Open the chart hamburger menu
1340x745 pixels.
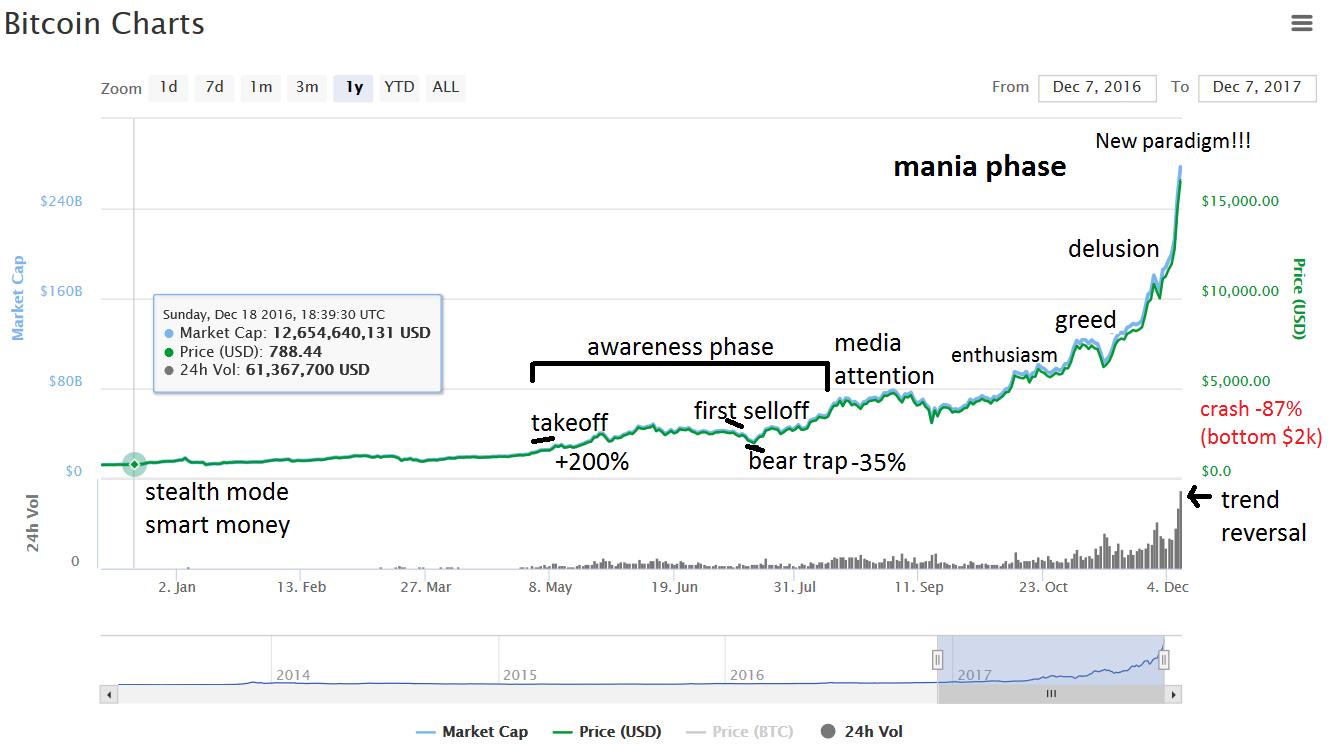point(1301,24)
